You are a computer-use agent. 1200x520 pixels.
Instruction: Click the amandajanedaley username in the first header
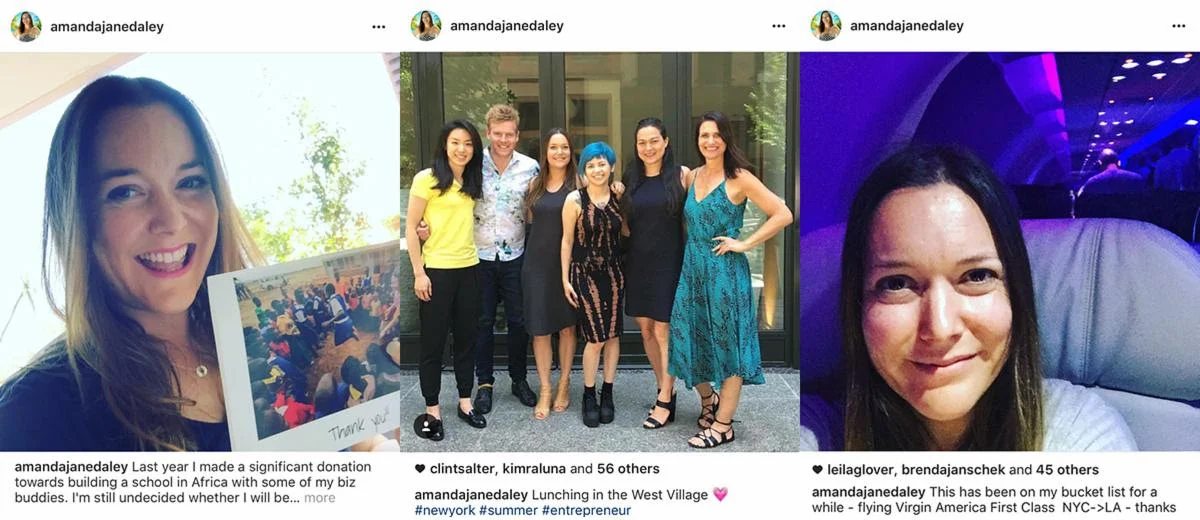(107, 27)
